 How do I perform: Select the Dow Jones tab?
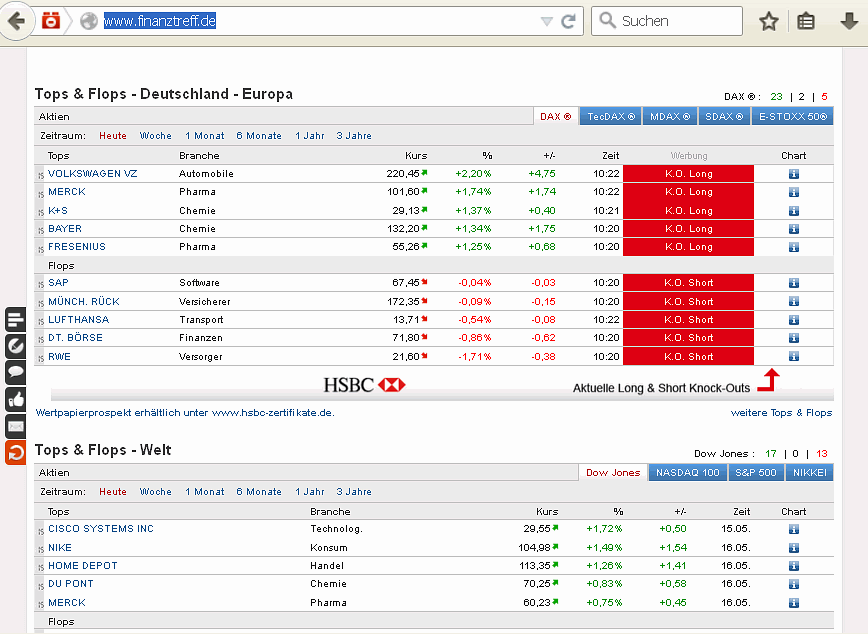coord(613,472)
